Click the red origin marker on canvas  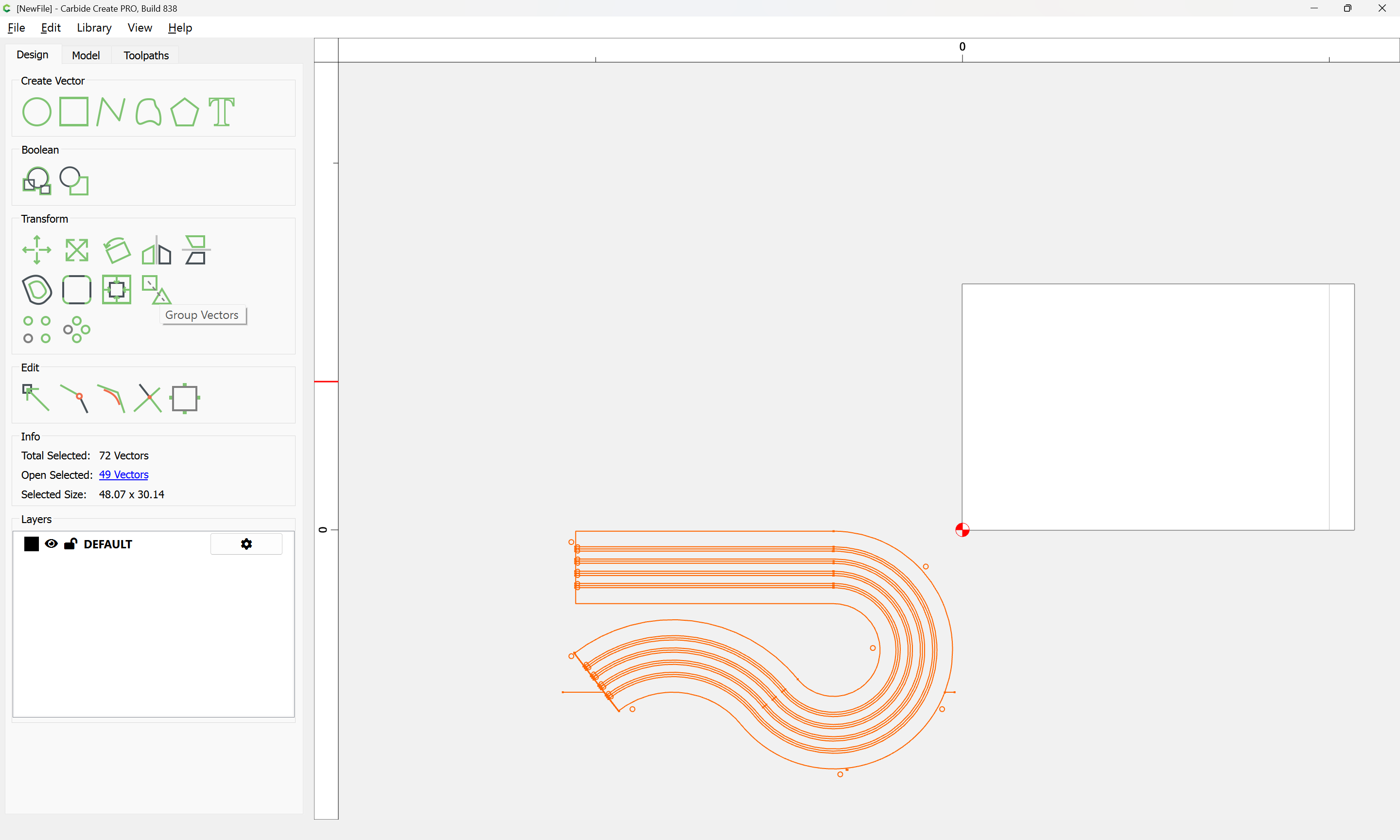pyautogui.click(x=962, y=530)
